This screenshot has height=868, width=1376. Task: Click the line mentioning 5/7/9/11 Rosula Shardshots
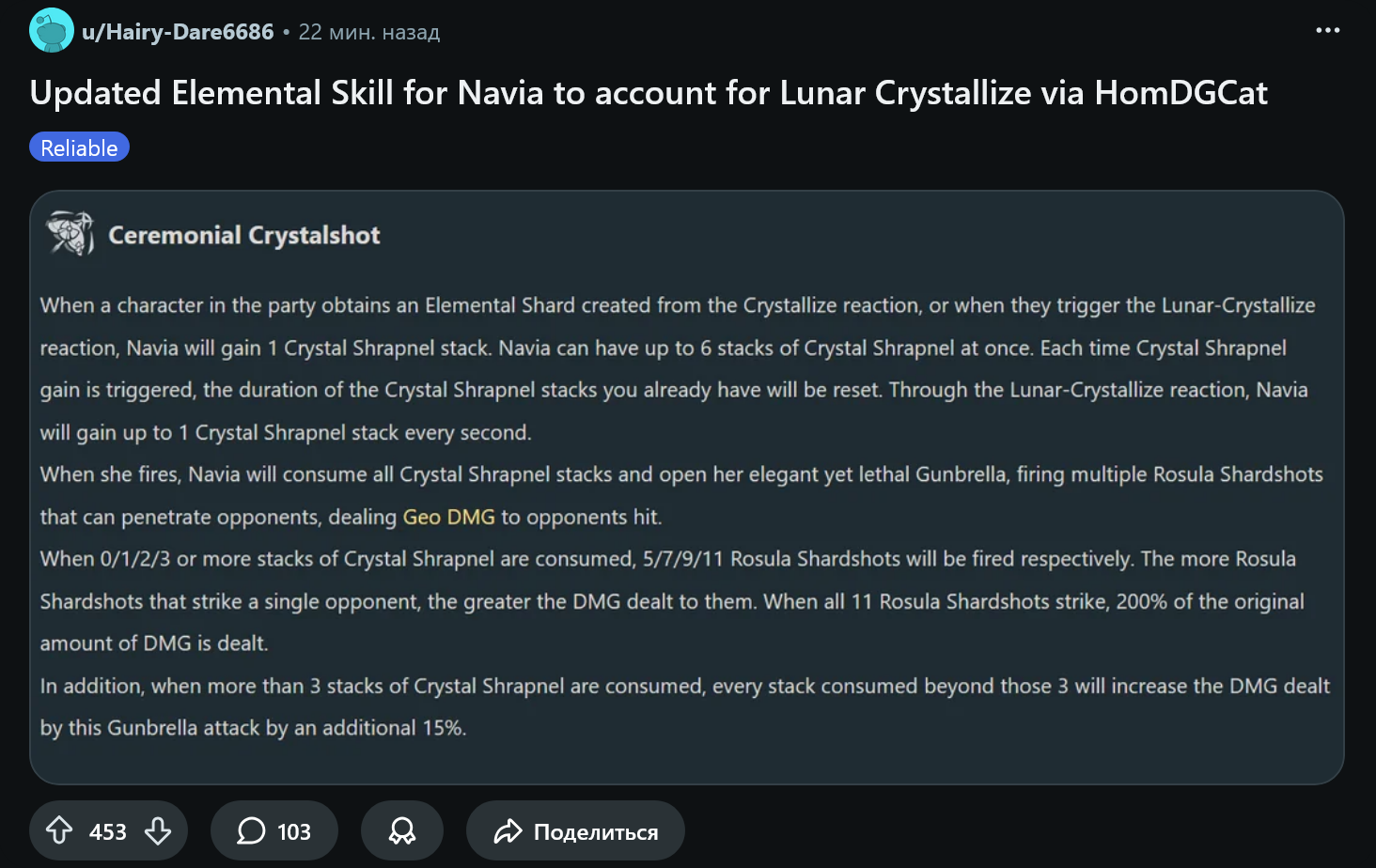tap(667, 559)
